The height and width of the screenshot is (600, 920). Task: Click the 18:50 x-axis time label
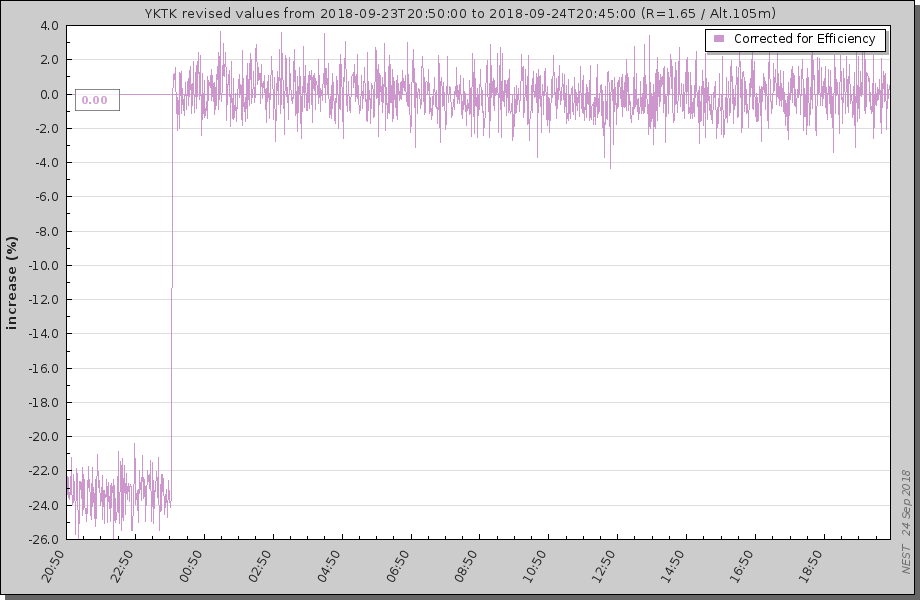(x=811, y=566)
